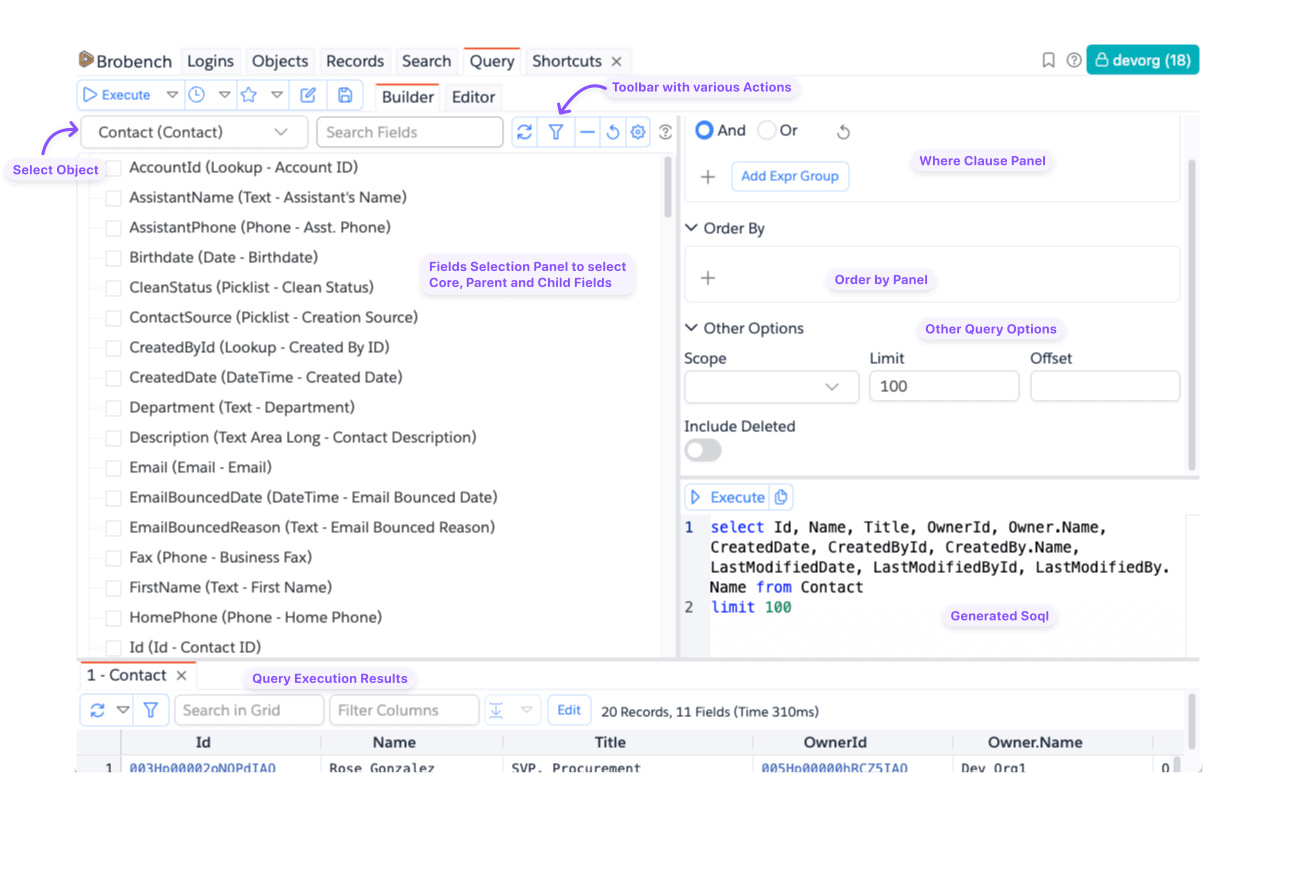Screen dimensions: 1311x877
Task: Check the Email (Email - Email) checkbox
Action: [113, 468]
